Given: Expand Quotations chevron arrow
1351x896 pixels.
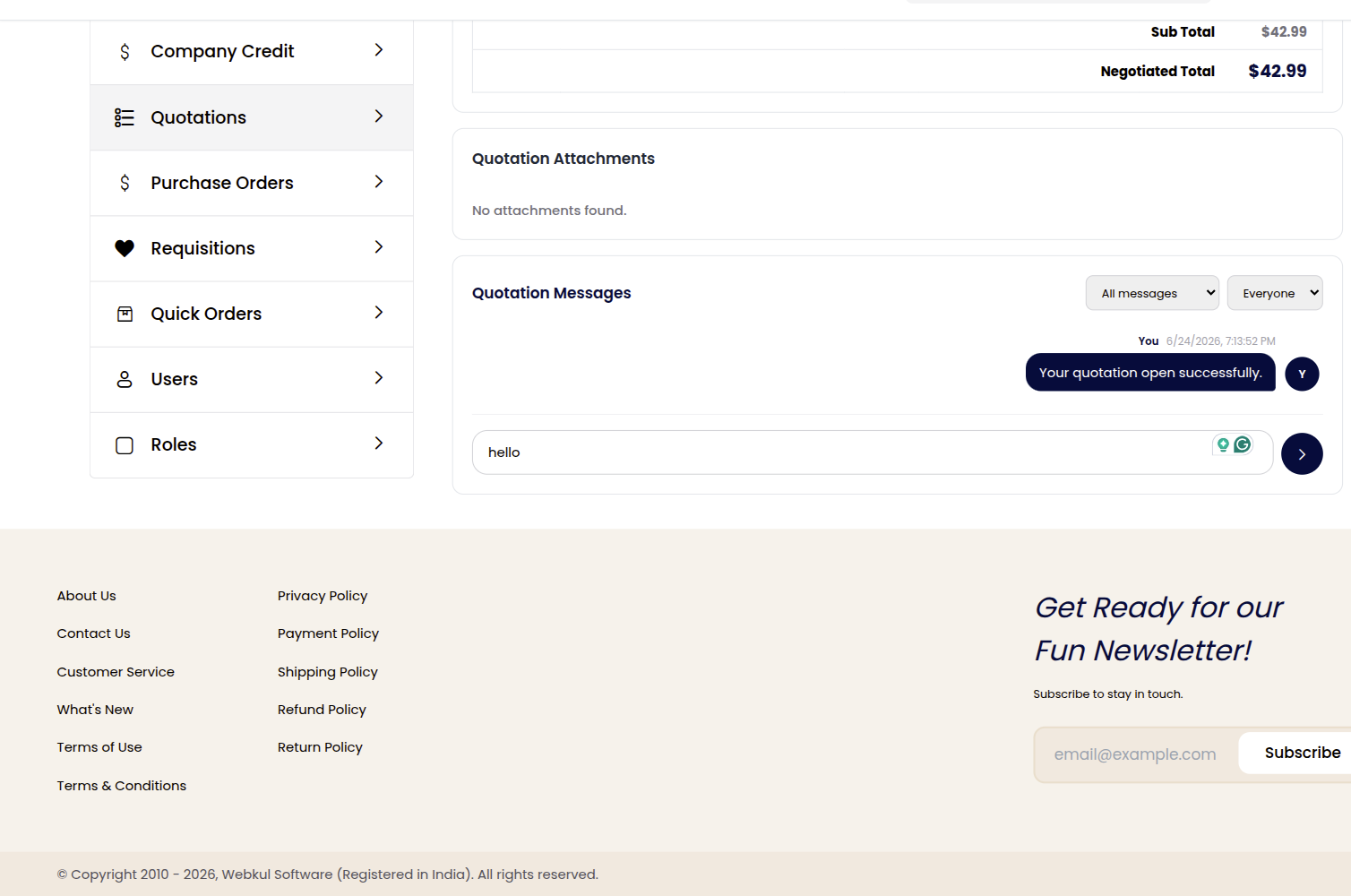Looking at the screenshot, I should 379,116.
